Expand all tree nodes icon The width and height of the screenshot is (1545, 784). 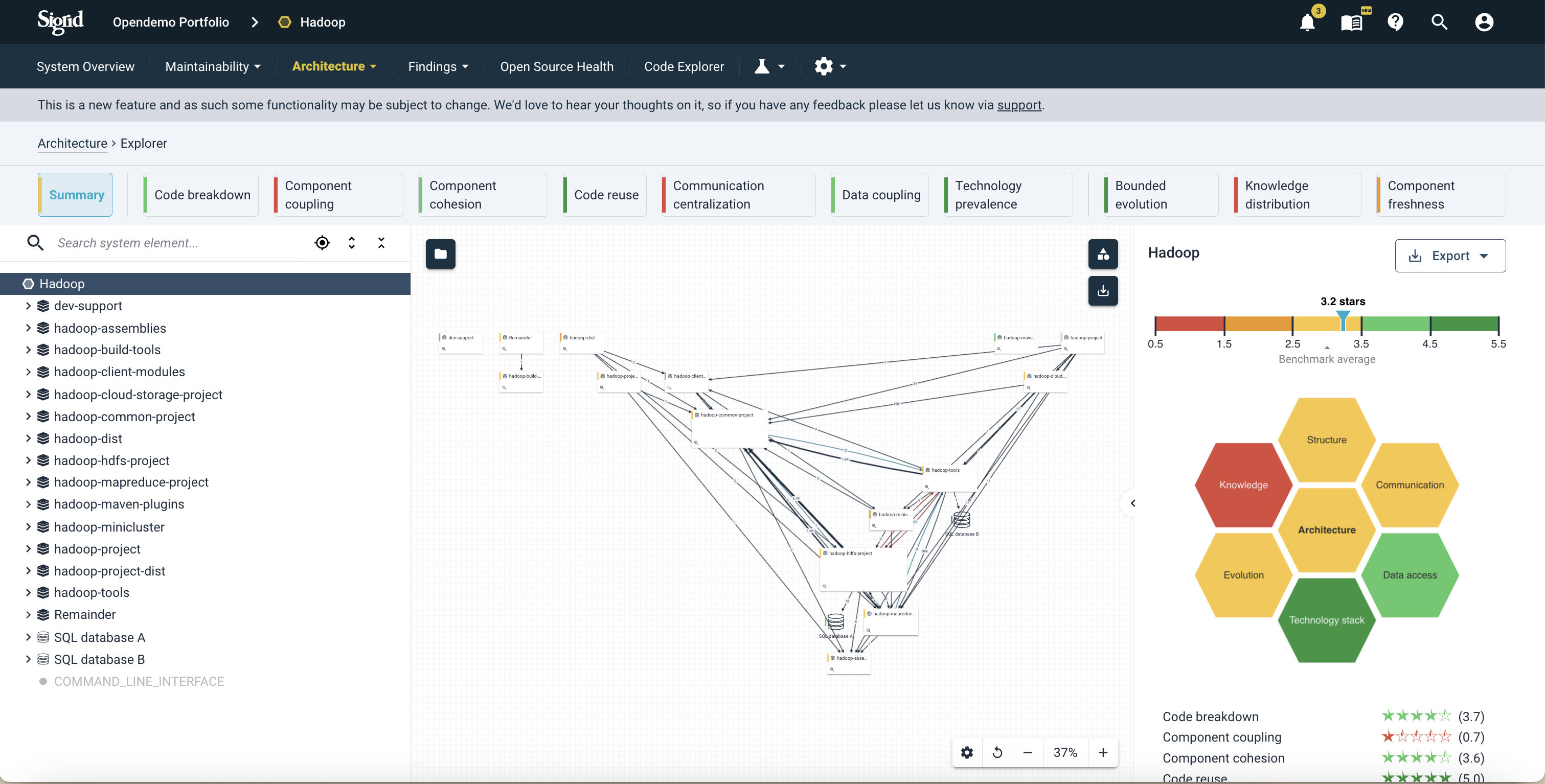pyautogui.click(x=351, y=243)
